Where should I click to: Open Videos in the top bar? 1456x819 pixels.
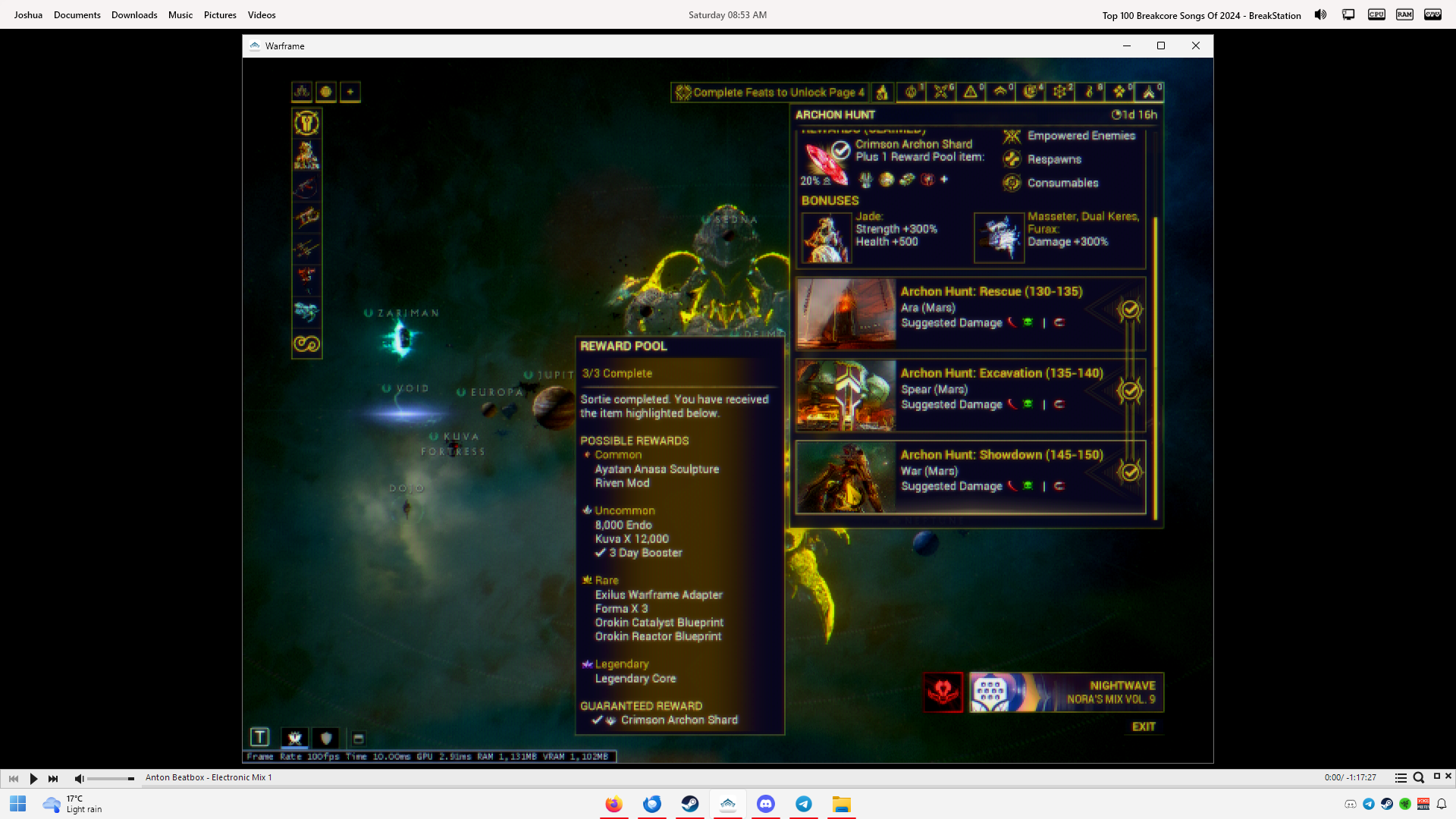tap(262, 14)
